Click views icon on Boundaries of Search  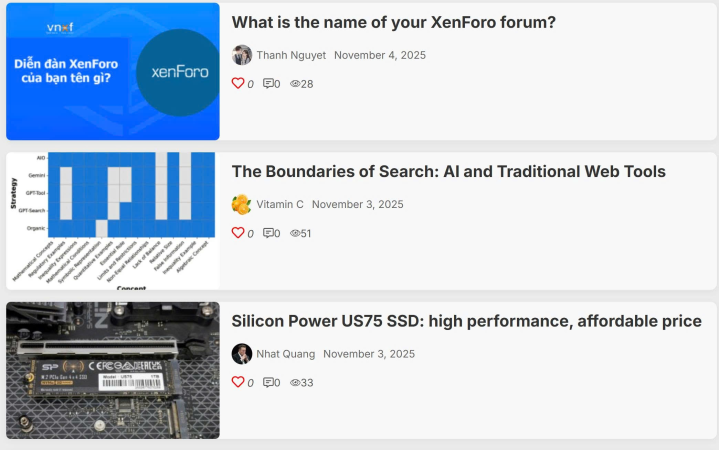[296, 233]
